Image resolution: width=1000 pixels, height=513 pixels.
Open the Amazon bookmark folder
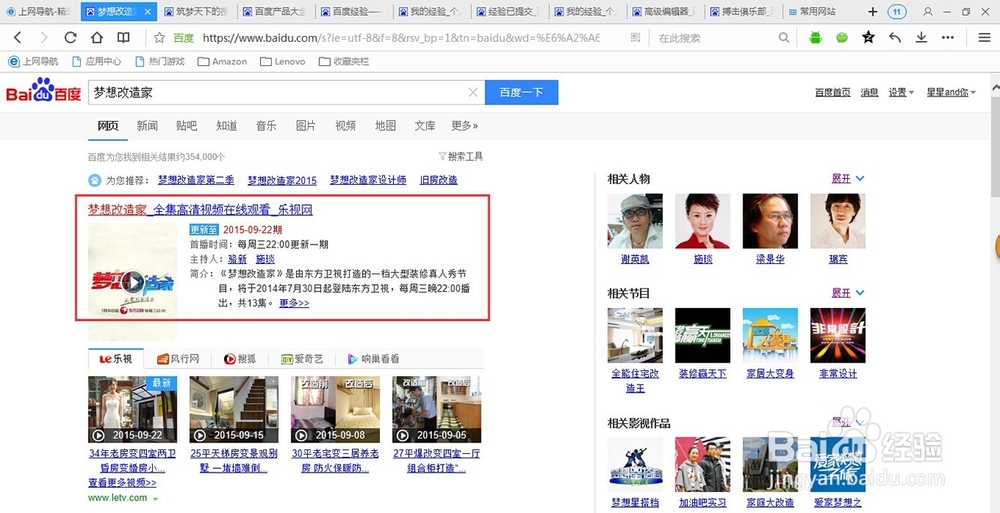tap(223, 62)
